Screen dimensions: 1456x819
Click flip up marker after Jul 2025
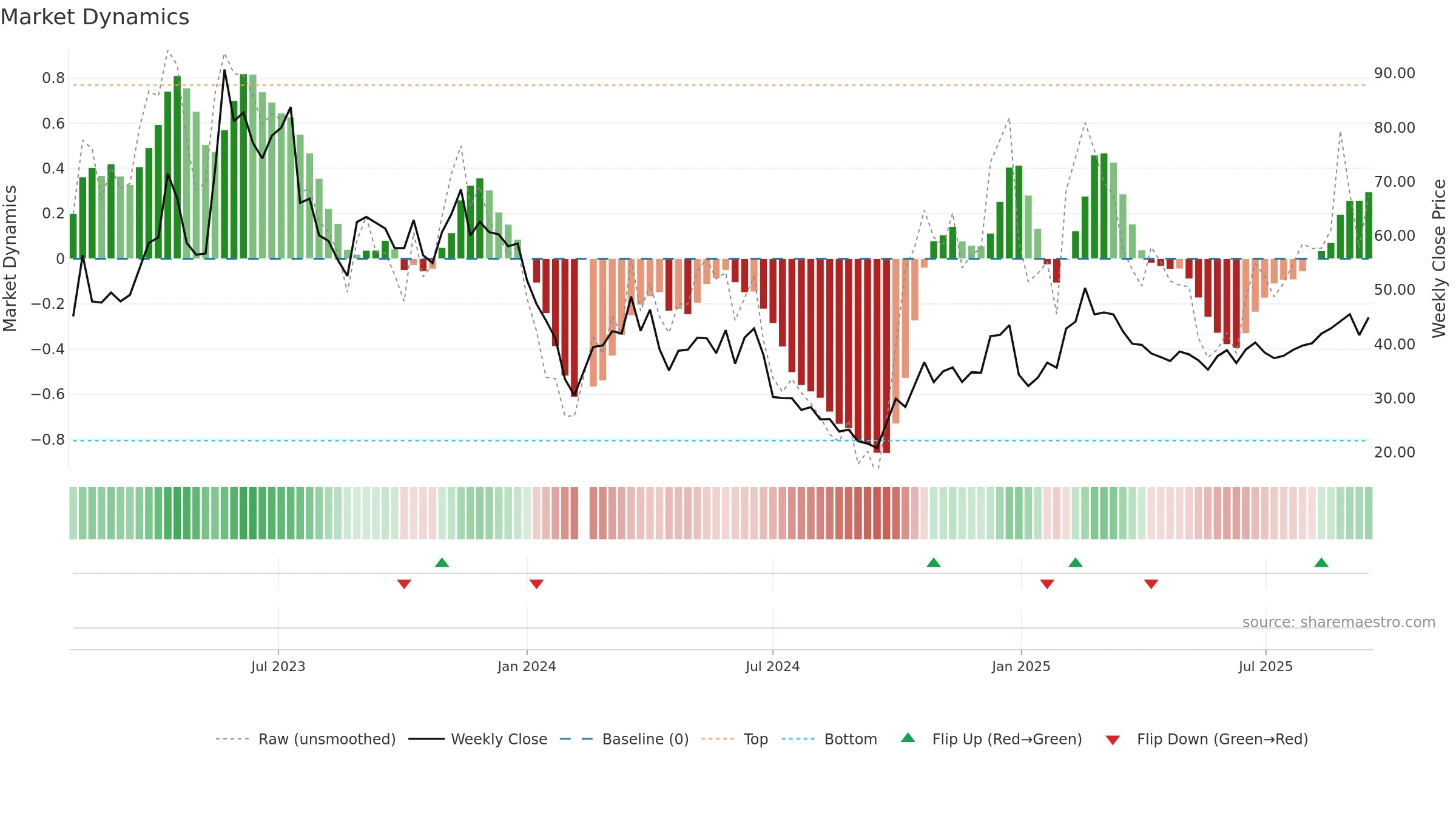1321,562
